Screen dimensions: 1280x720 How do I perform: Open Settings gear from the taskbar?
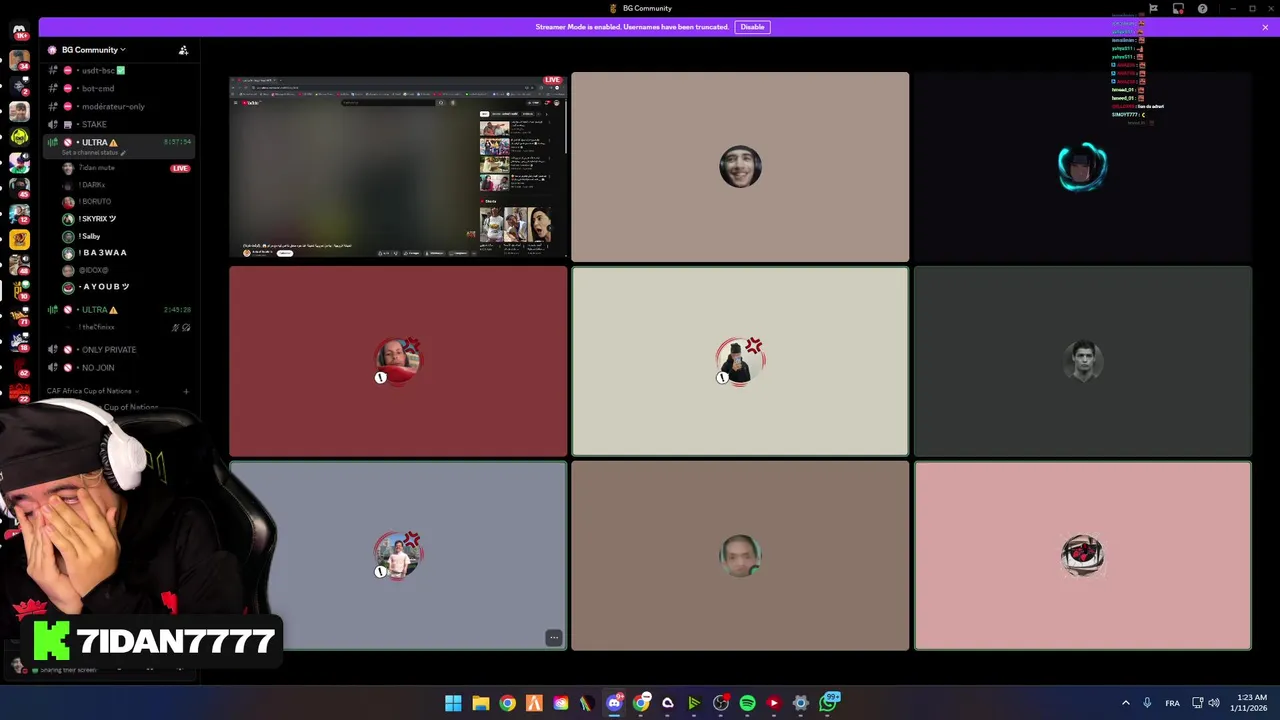point(800,703)
